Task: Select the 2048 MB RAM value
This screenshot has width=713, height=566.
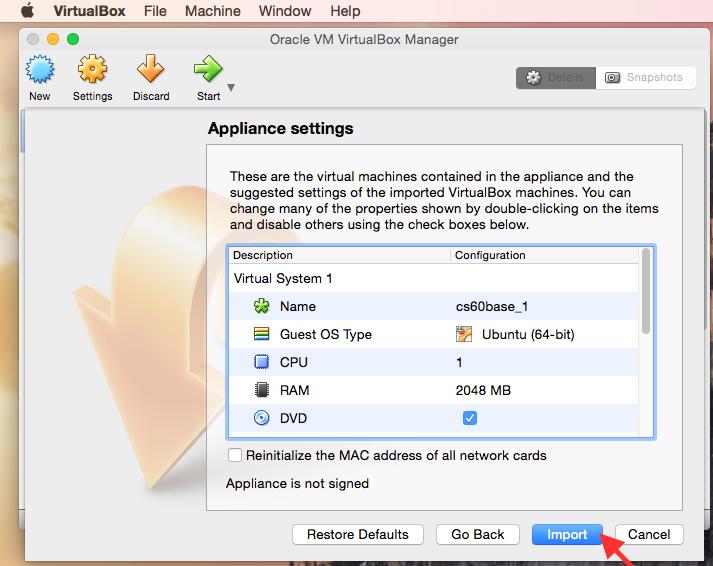Action: pos(483,390)
